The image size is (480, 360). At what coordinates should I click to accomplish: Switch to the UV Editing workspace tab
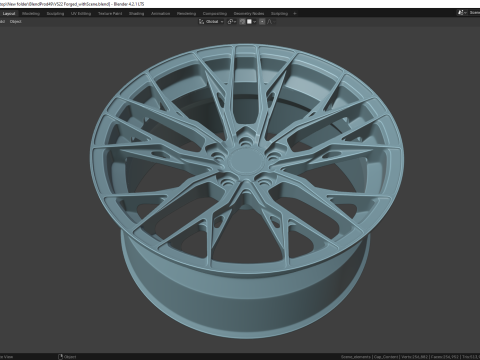(x=81, y=14)
